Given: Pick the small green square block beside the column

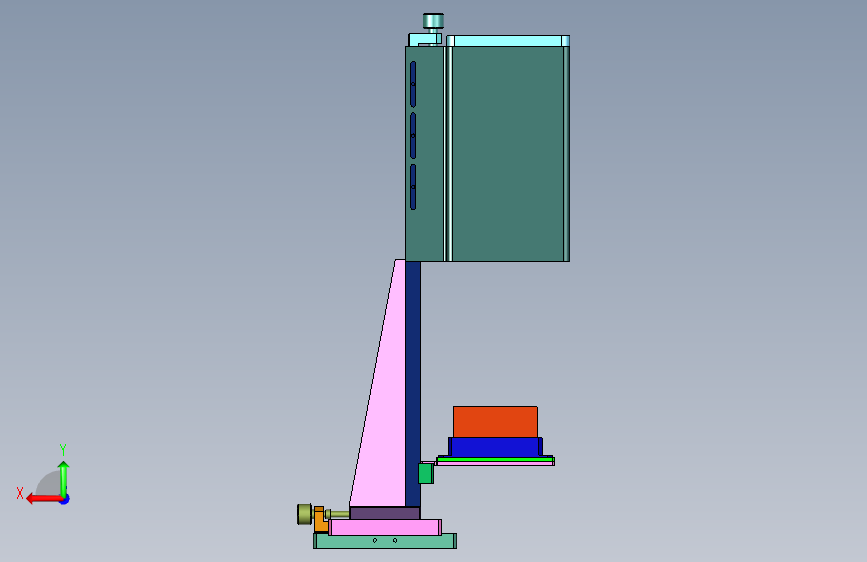Looking at the screenshot, I should tap(426, 473).
